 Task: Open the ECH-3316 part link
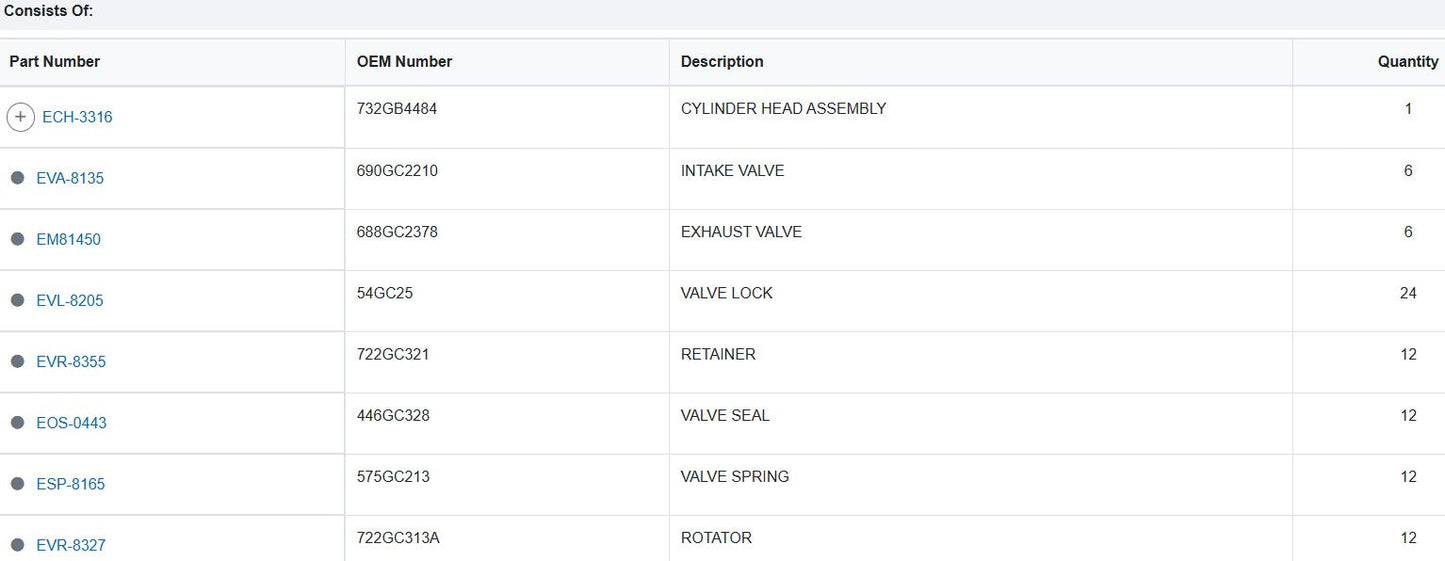click(77, 117)
